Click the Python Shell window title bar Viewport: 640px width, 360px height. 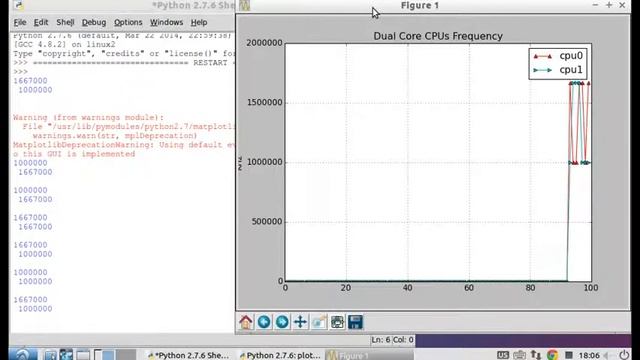pos(122,5)
